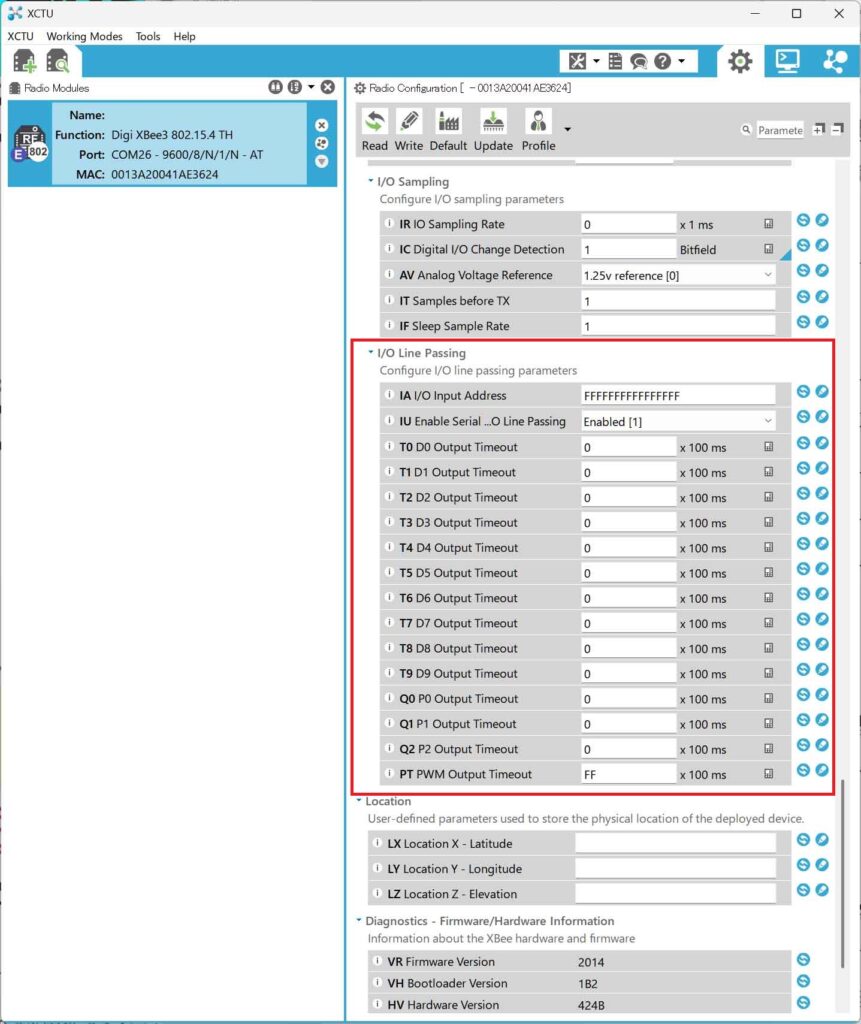Viewport: 861px width, 1024px height.
Task: Read radio settings from module
Action: coord(375,131)
